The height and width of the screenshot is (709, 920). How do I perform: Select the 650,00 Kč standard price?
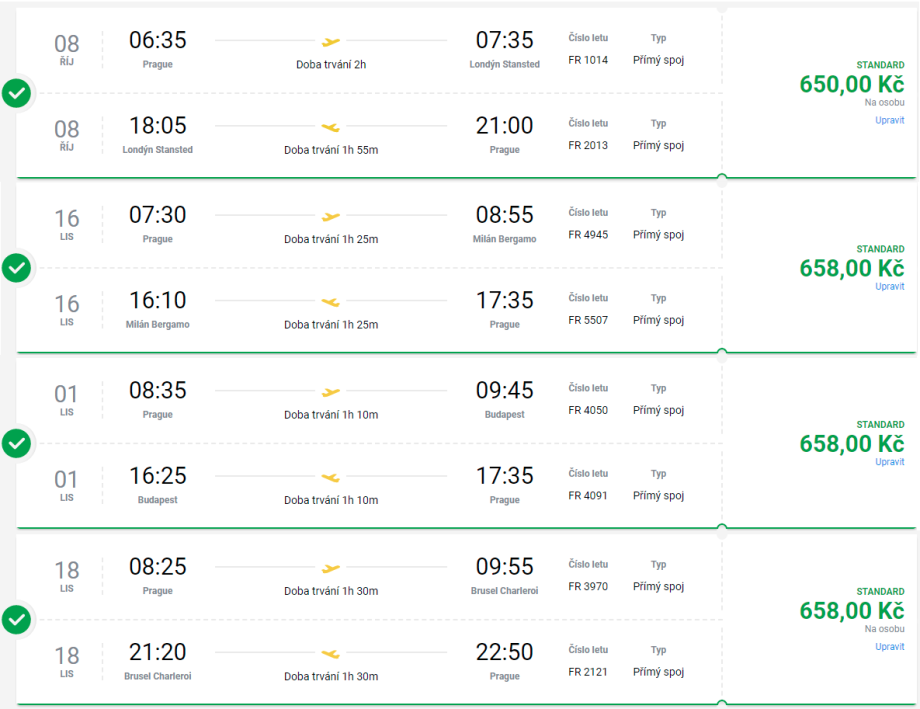click(x=851, y=85)
